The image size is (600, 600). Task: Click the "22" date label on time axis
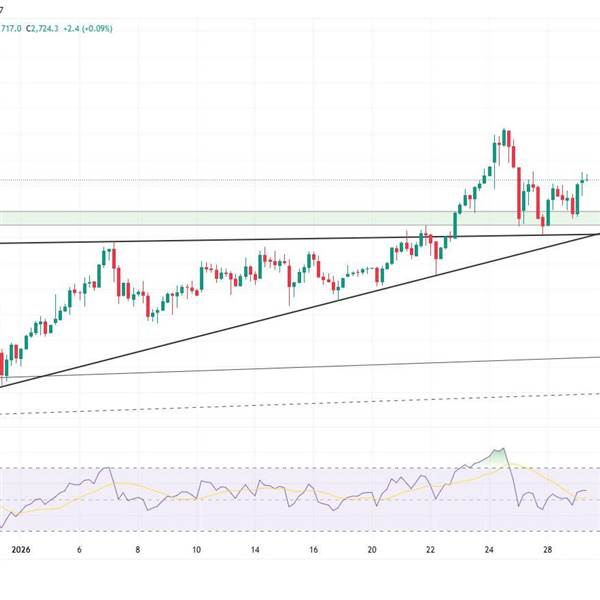pyautogui.click(x=430, y=550)
